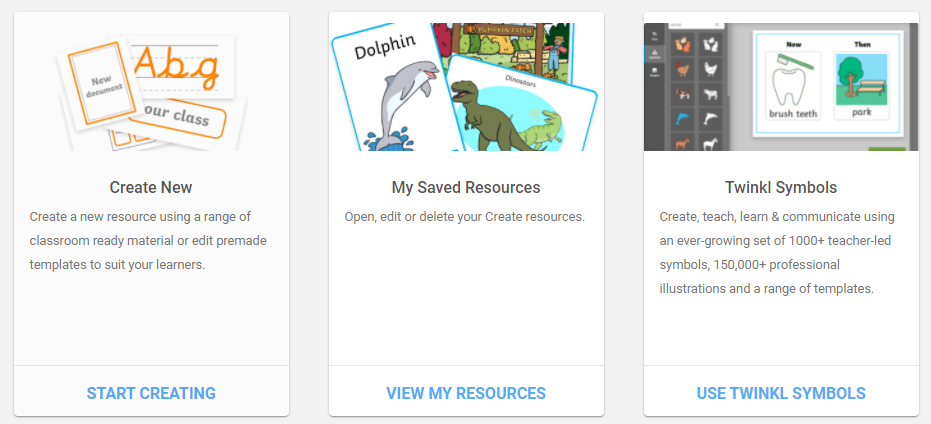The height and width of the screenshot is (424, 931).
Task: Click the colored cow symbol icon
Action: (x=683, y=94)
